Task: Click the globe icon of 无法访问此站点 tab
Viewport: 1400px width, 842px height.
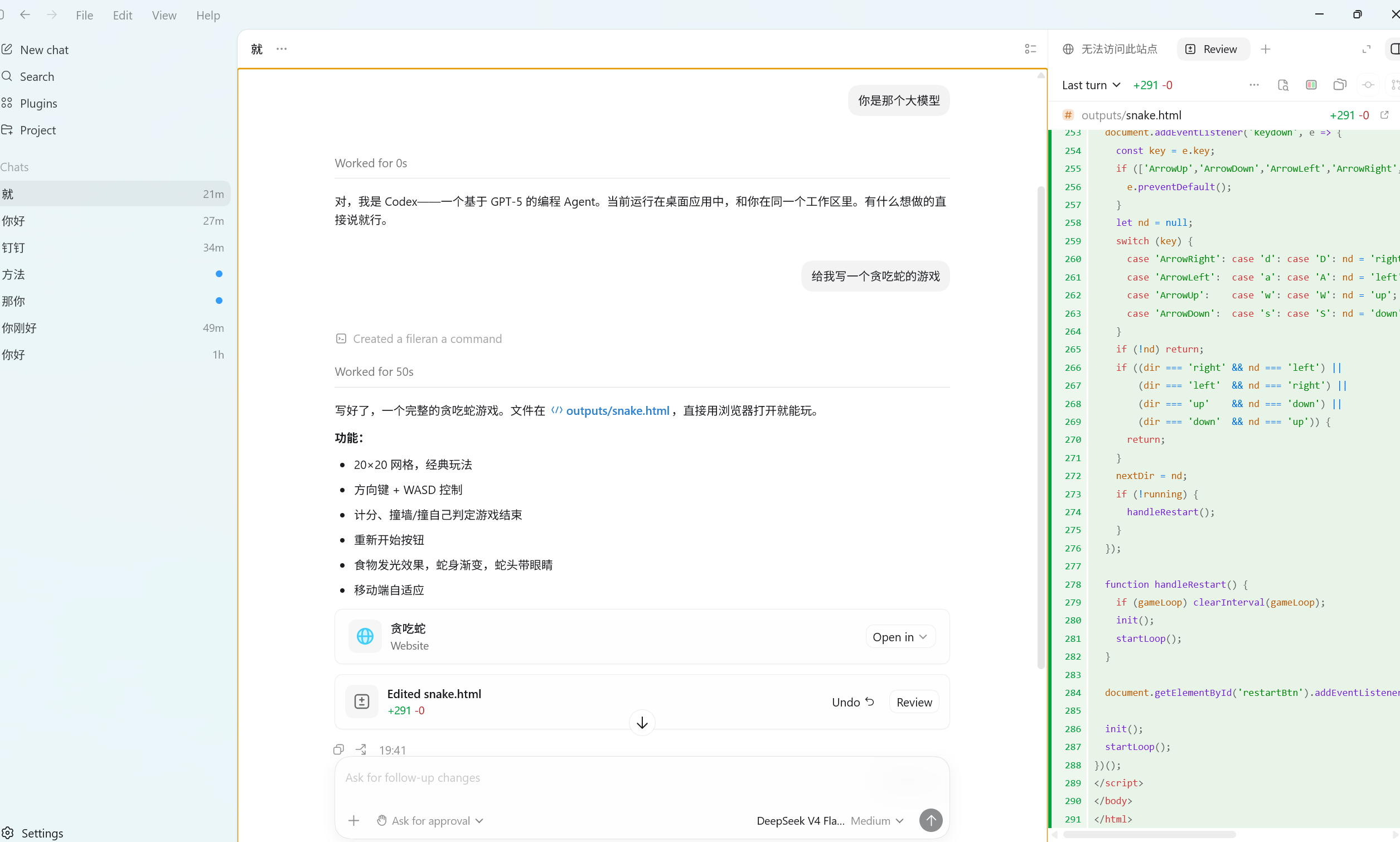Action: coord(1068,50)
